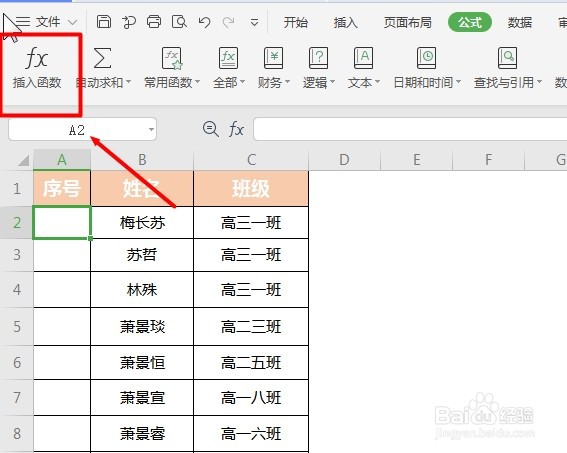The width and height of the screenshot is (567, 453).
Task: Expand the 文件 dropdown chevron
Action: (73, 22)
